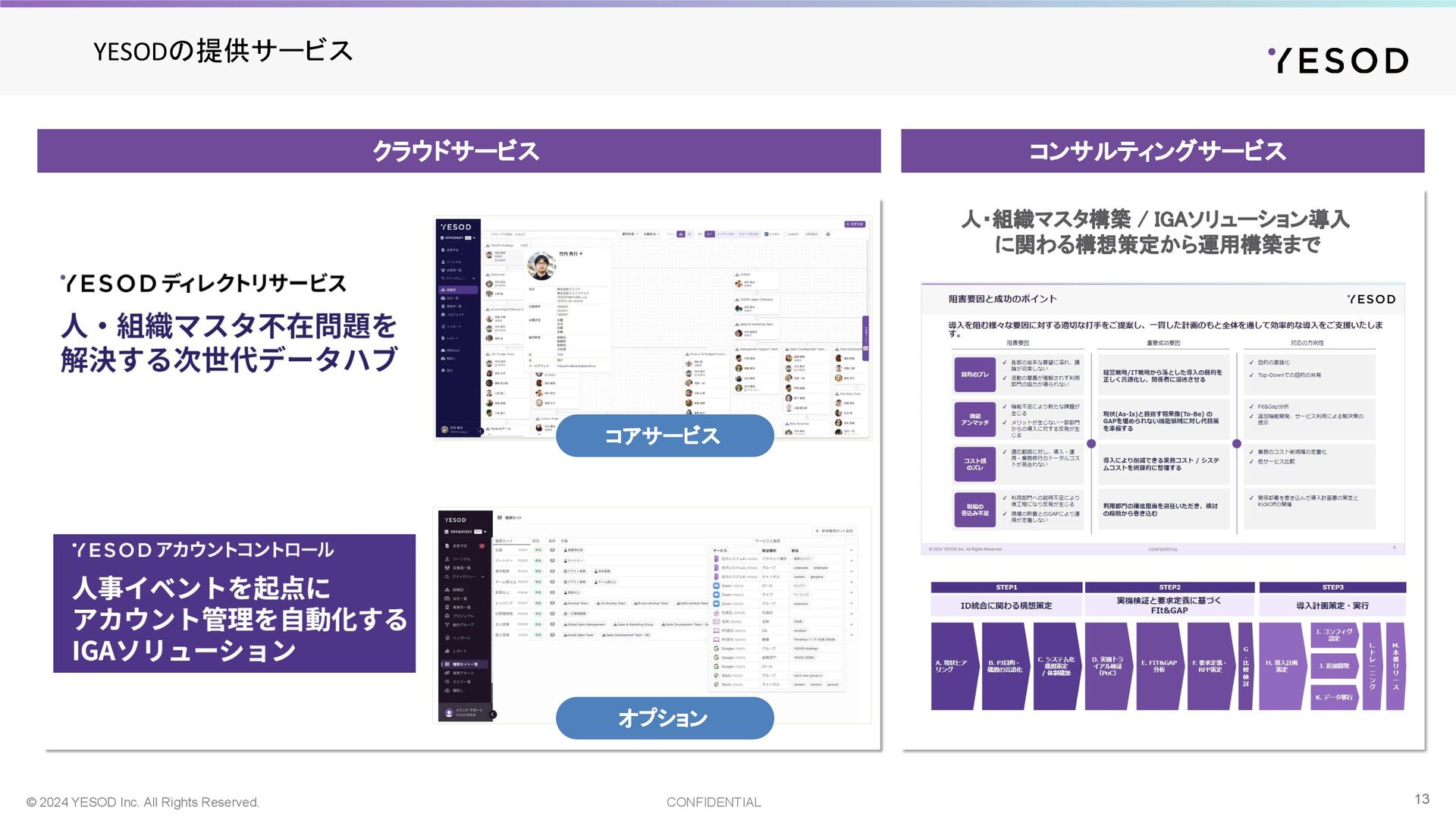
Task: Click the YESOD logo in slide header
Action: [x=1338, y=61]
